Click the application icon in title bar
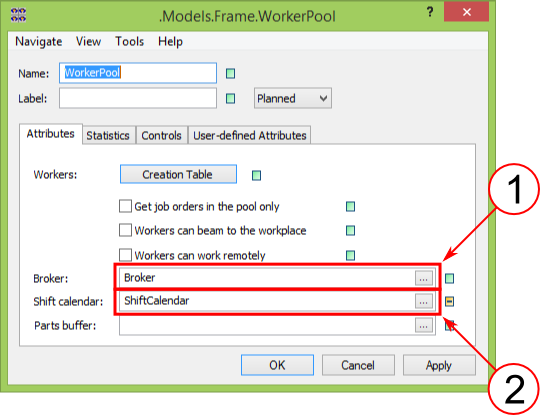Image resolution: width=540 pixels, height=415 pixels. [18, 15]
